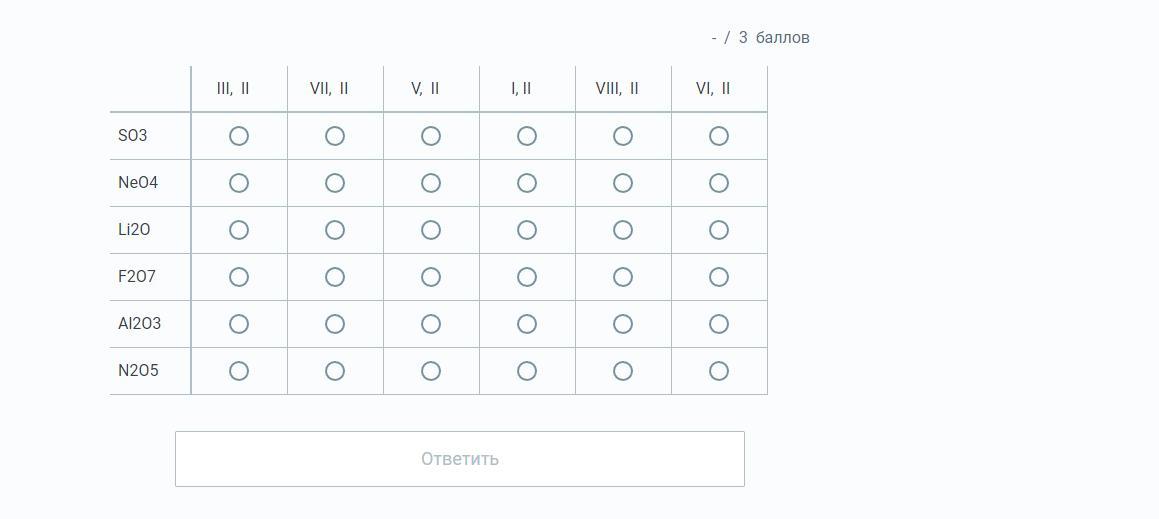This screenshot has width=1159, height=519.
Task: Choose III, II option in SO3 row
Action: coord(239,136)
